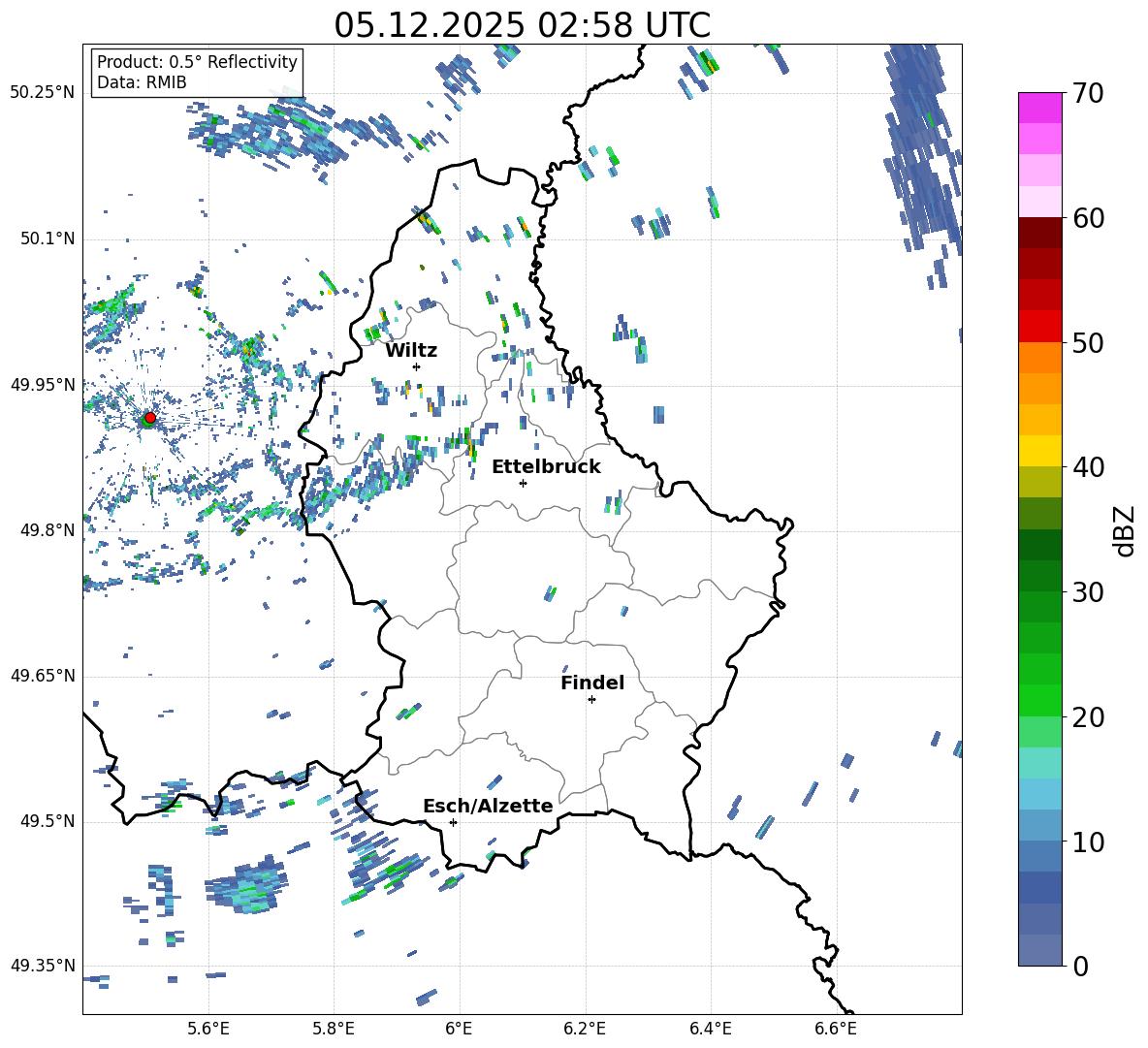Screen dimensions: 1148x1048
Task: Click the 02:58 UTC timestamp title
Action: 522,25
